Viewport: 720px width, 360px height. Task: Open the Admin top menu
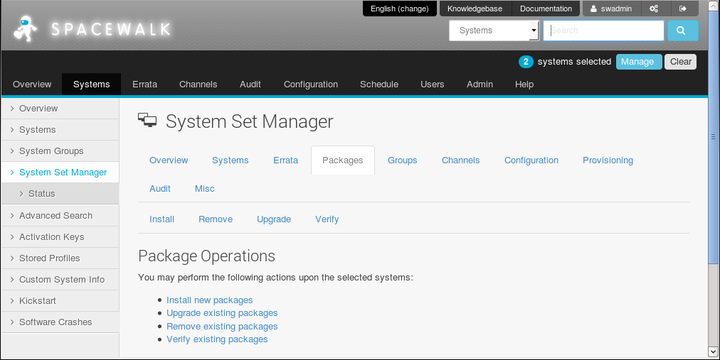click(480, 84)
